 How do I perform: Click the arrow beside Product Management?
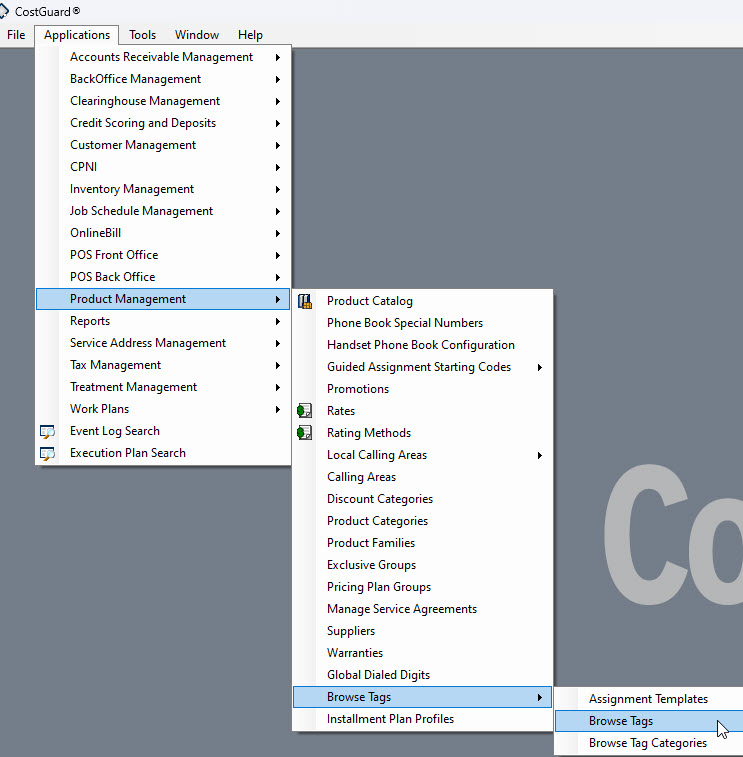[278, 299]
